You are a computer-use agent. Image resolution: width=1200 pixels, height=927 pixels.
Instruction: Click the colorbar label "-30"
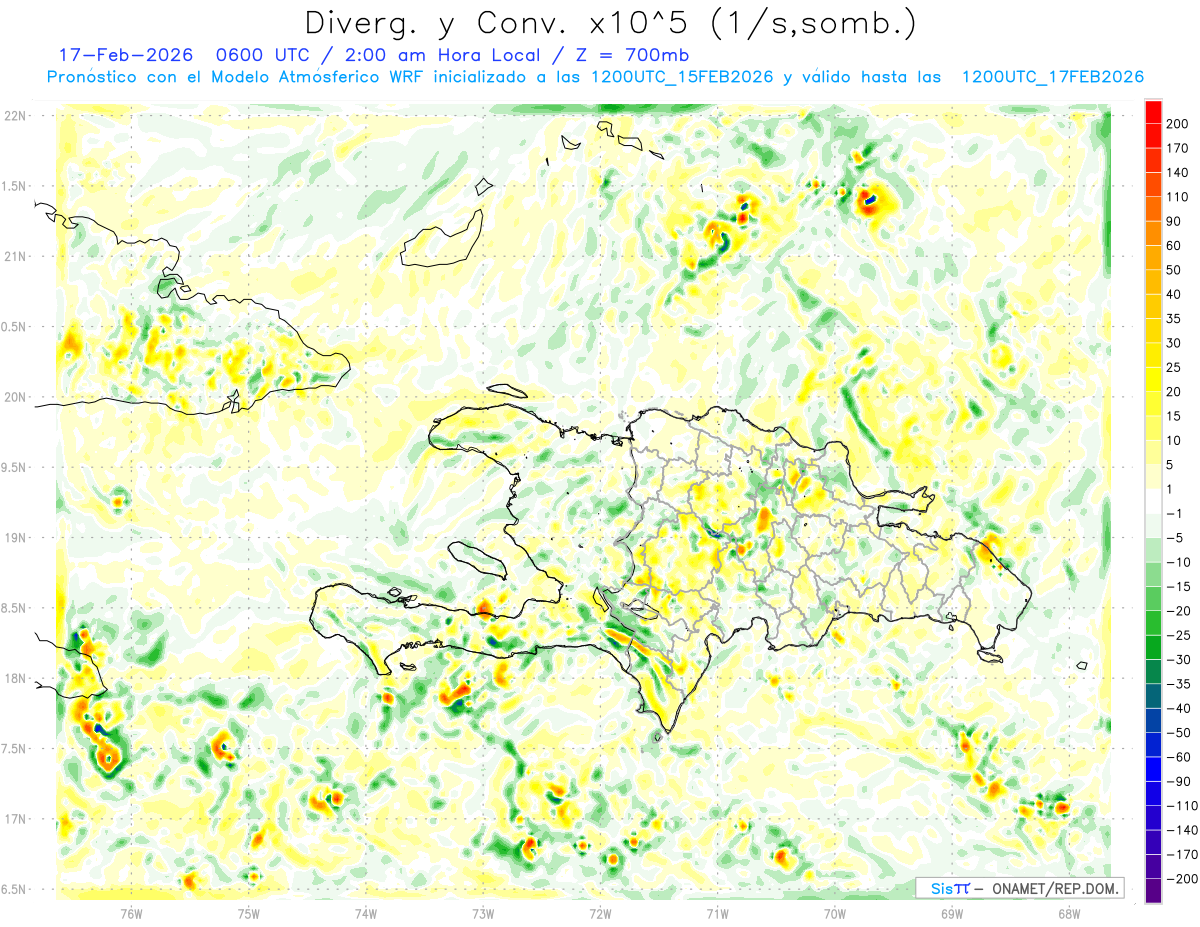point(1179,660)
